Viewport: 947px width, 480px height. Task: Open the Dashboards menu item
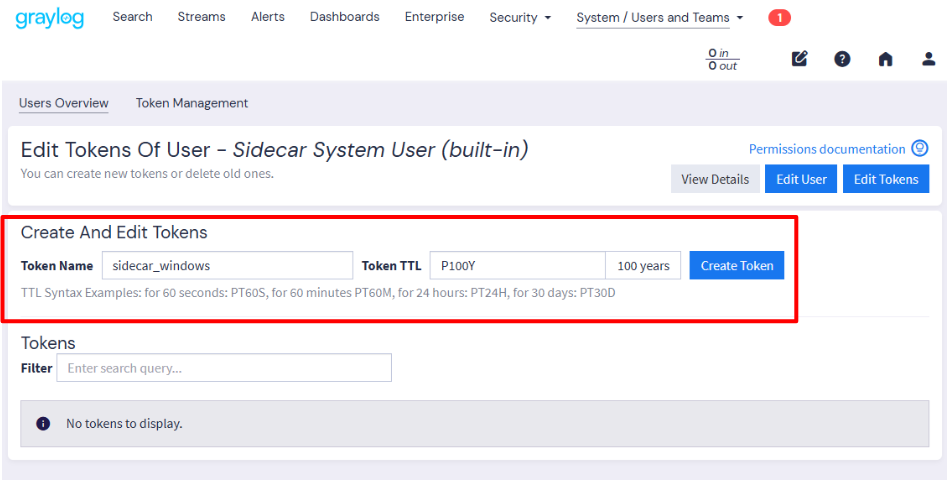click(x=345, y=17)
